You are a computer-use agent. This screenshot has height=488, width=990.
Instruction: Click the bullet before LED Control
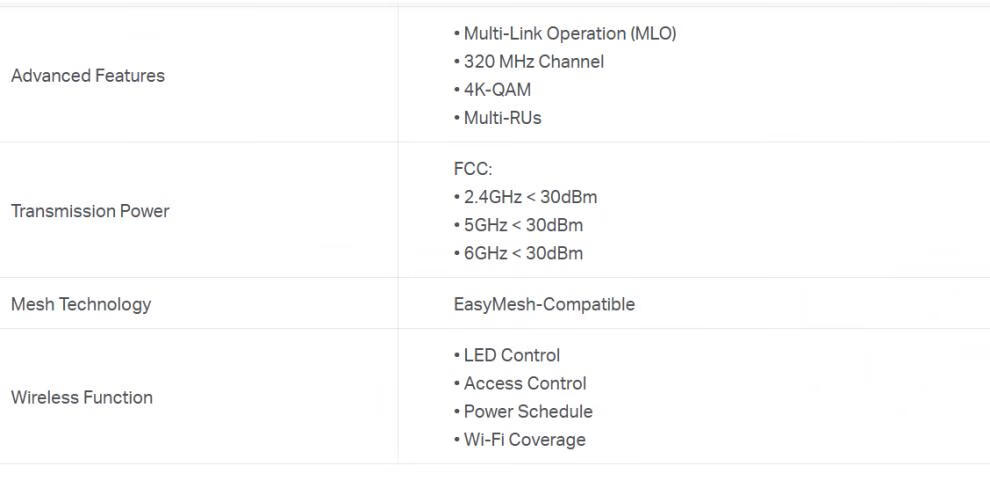pyautogui.click(x=456, y=355)
